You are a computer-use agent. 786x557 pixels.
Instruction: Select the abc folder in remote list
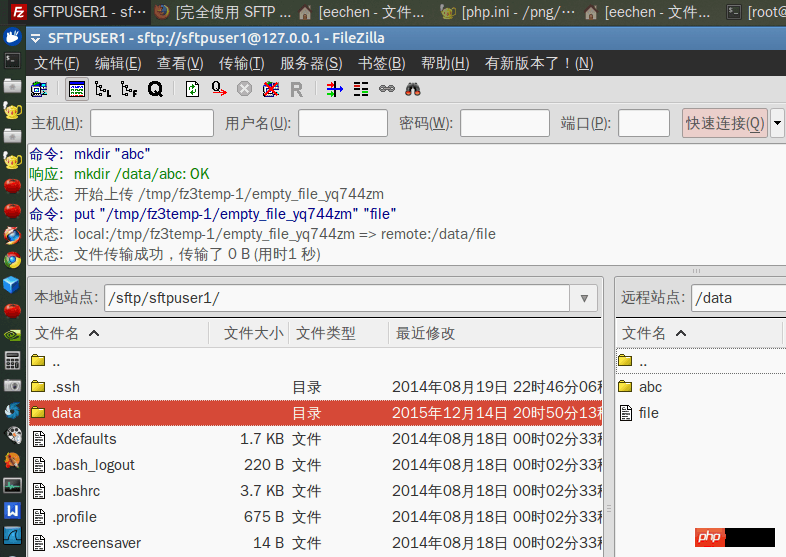point(701,387)
